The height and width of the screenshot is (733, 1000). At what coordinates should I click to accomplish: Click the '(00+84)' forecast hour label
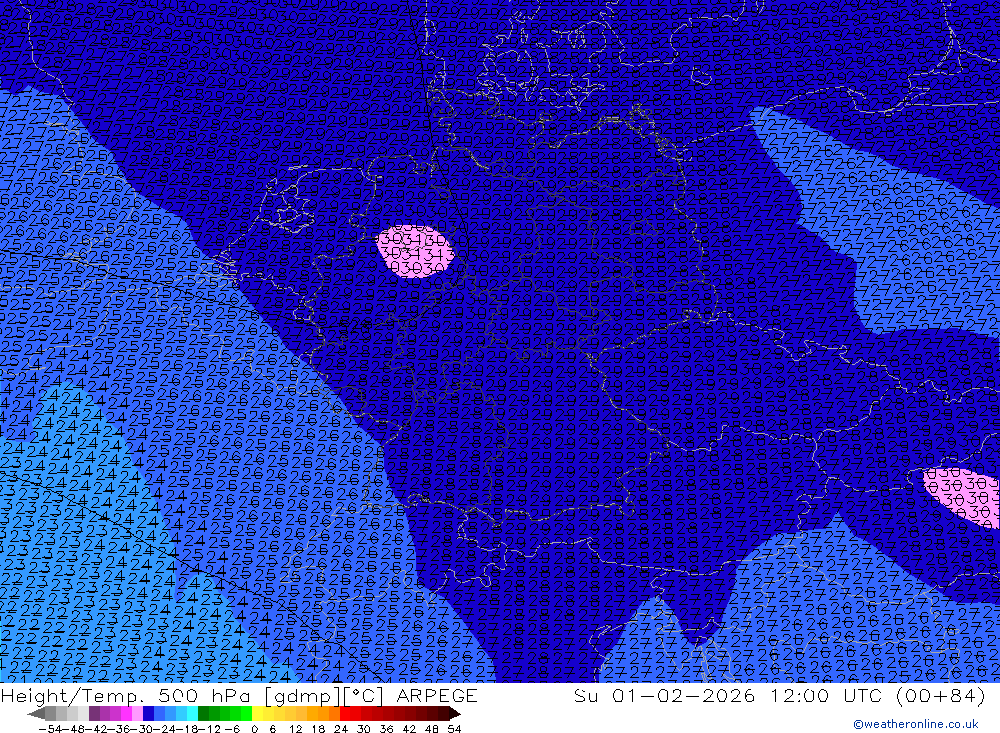click(941, 695)
